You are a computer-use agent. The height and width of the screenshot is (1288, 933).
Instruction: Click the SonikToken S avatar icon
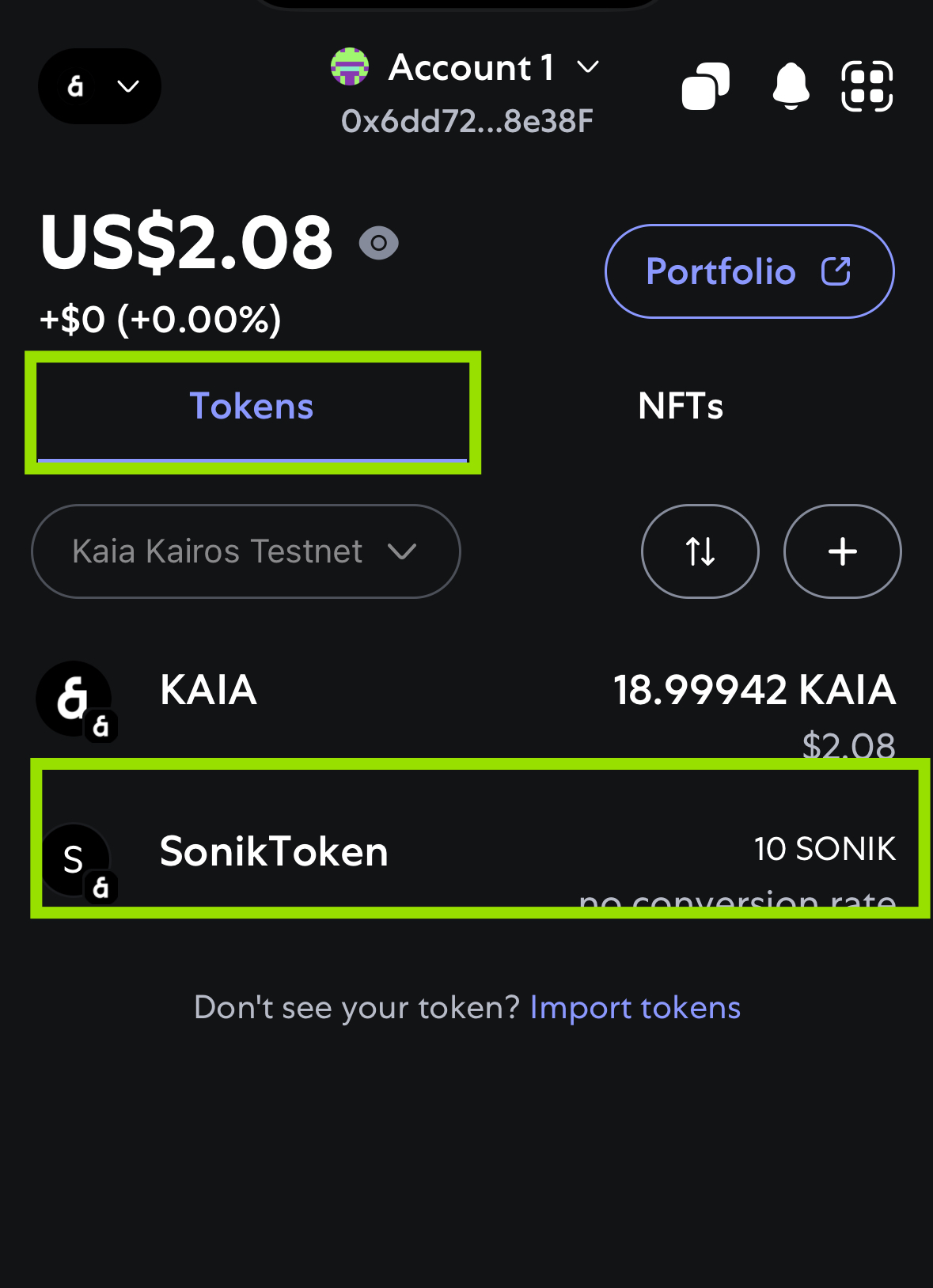click(75, 862)
